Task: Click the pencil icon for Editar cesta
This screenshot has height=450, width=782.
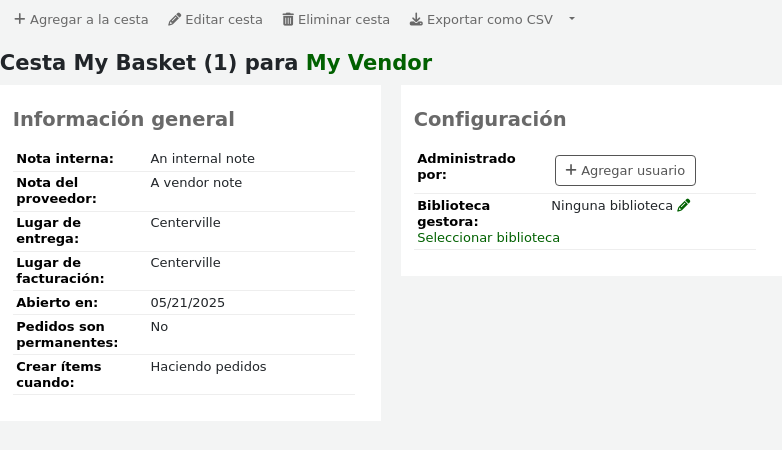Action: [x=175, y=19]
